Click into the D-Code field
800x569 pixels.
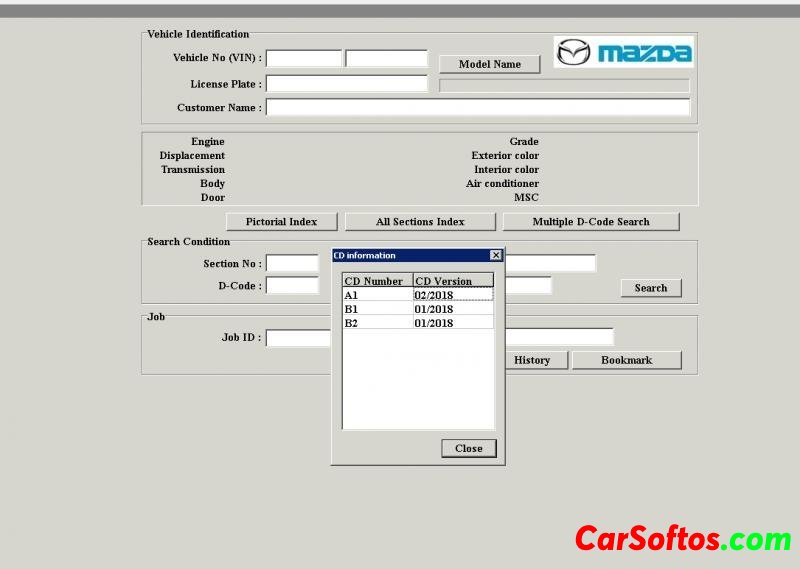(x=292, y=286)
